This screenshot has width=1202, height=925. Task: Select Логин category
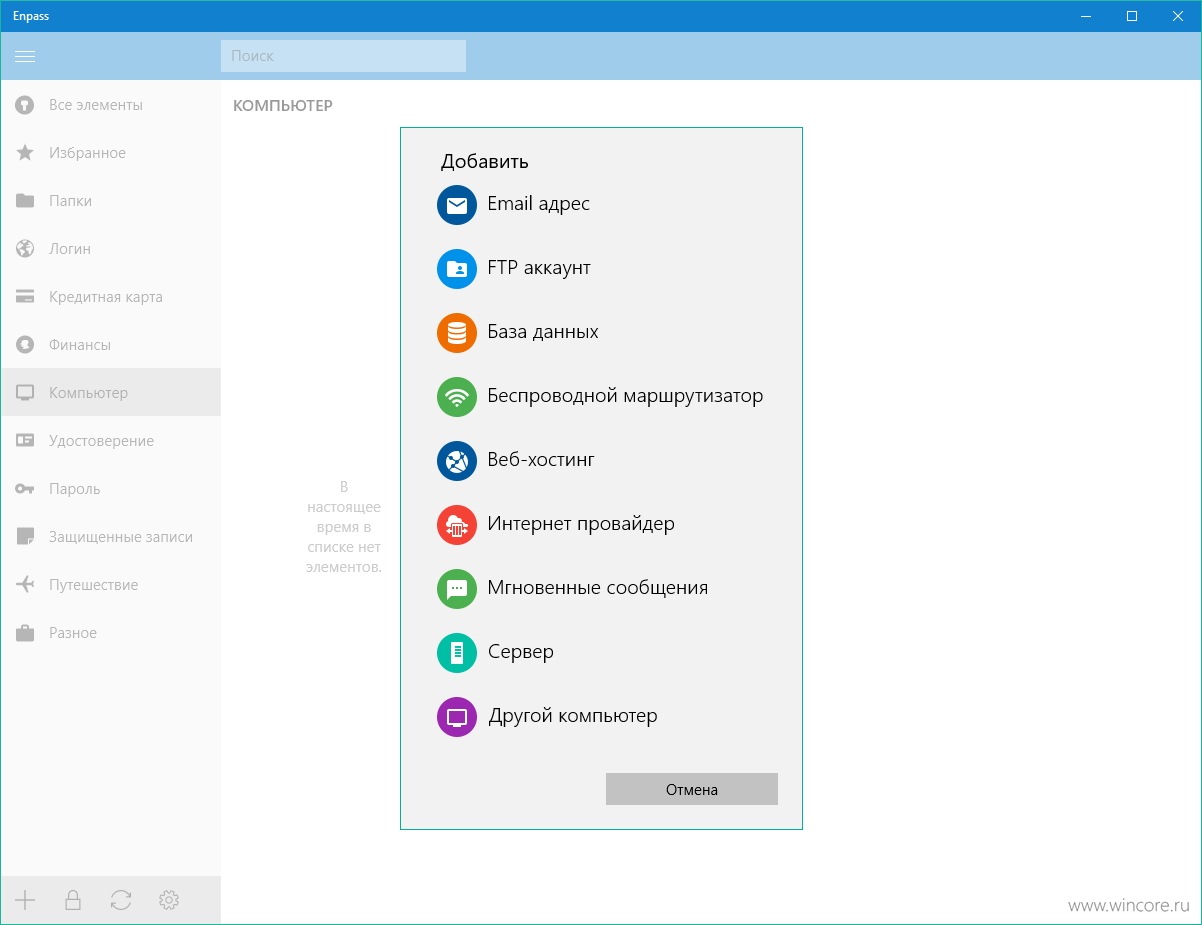coord(110,248)
